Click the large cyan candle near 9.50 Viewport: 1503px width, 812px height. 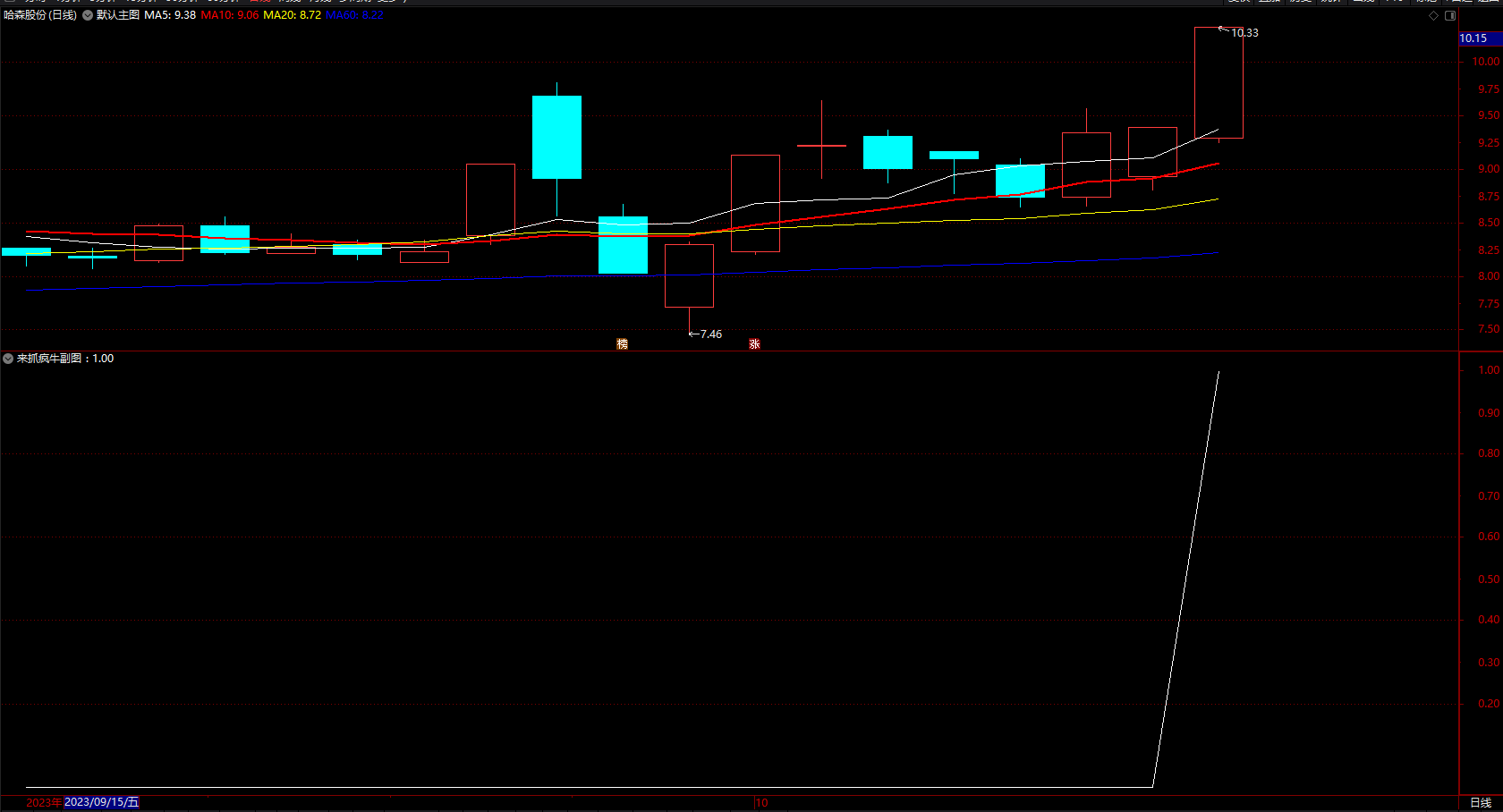click(x=556, y=137)
